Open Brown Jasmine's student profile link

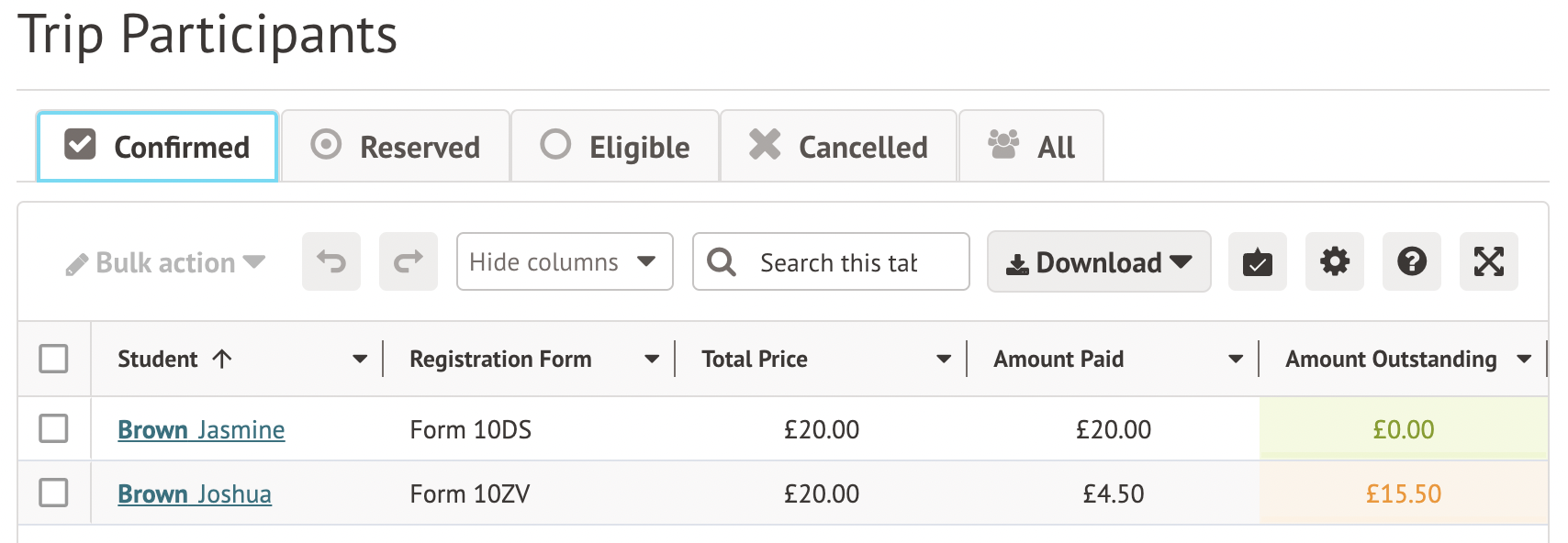(201, 429)
